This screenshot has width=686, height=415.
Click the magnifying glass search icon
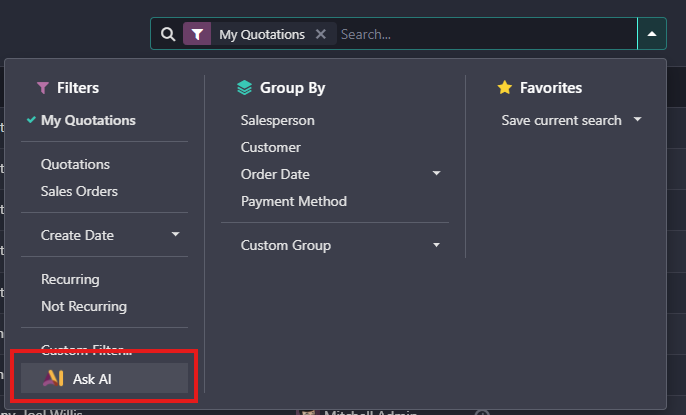click(167, 34)
